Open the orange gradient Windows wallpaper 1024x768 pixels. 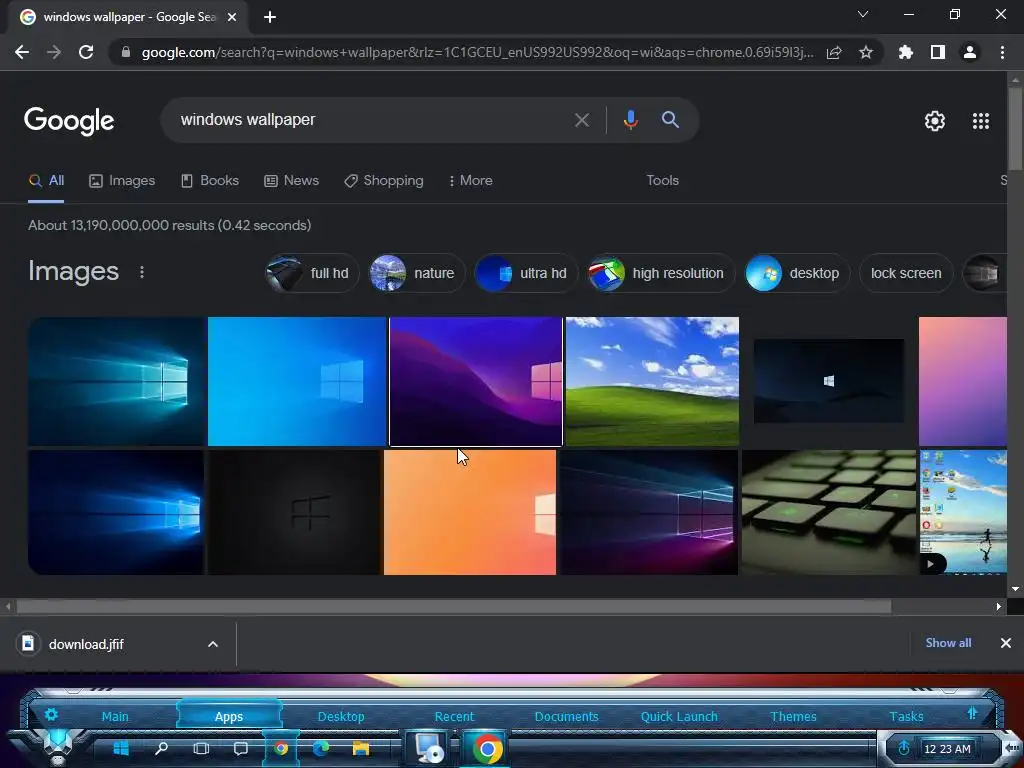click(x=470, y=513)
